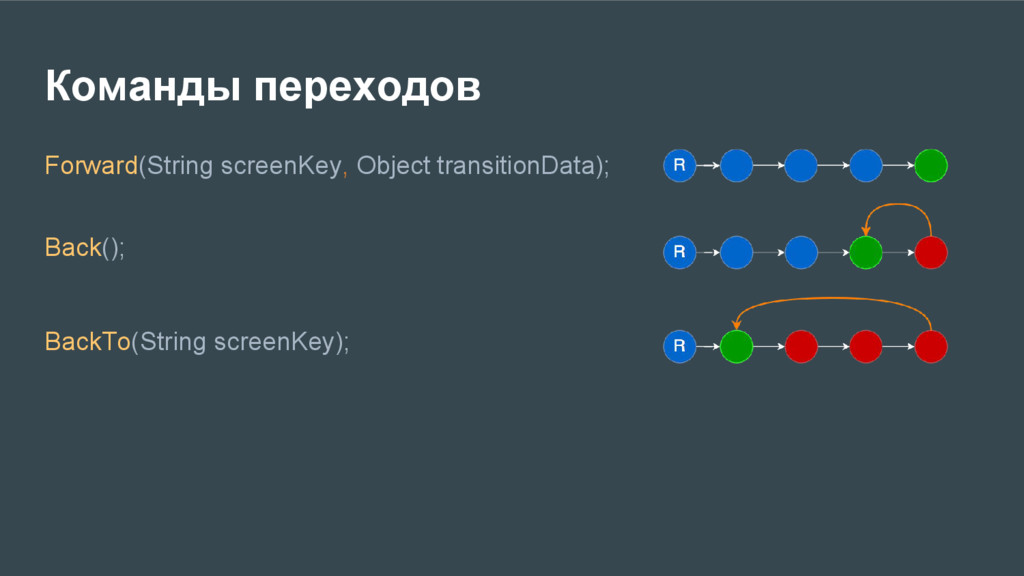The image size is (1024, 576).
Task: Click the green end node in Forward row
Action: point(931,165)
